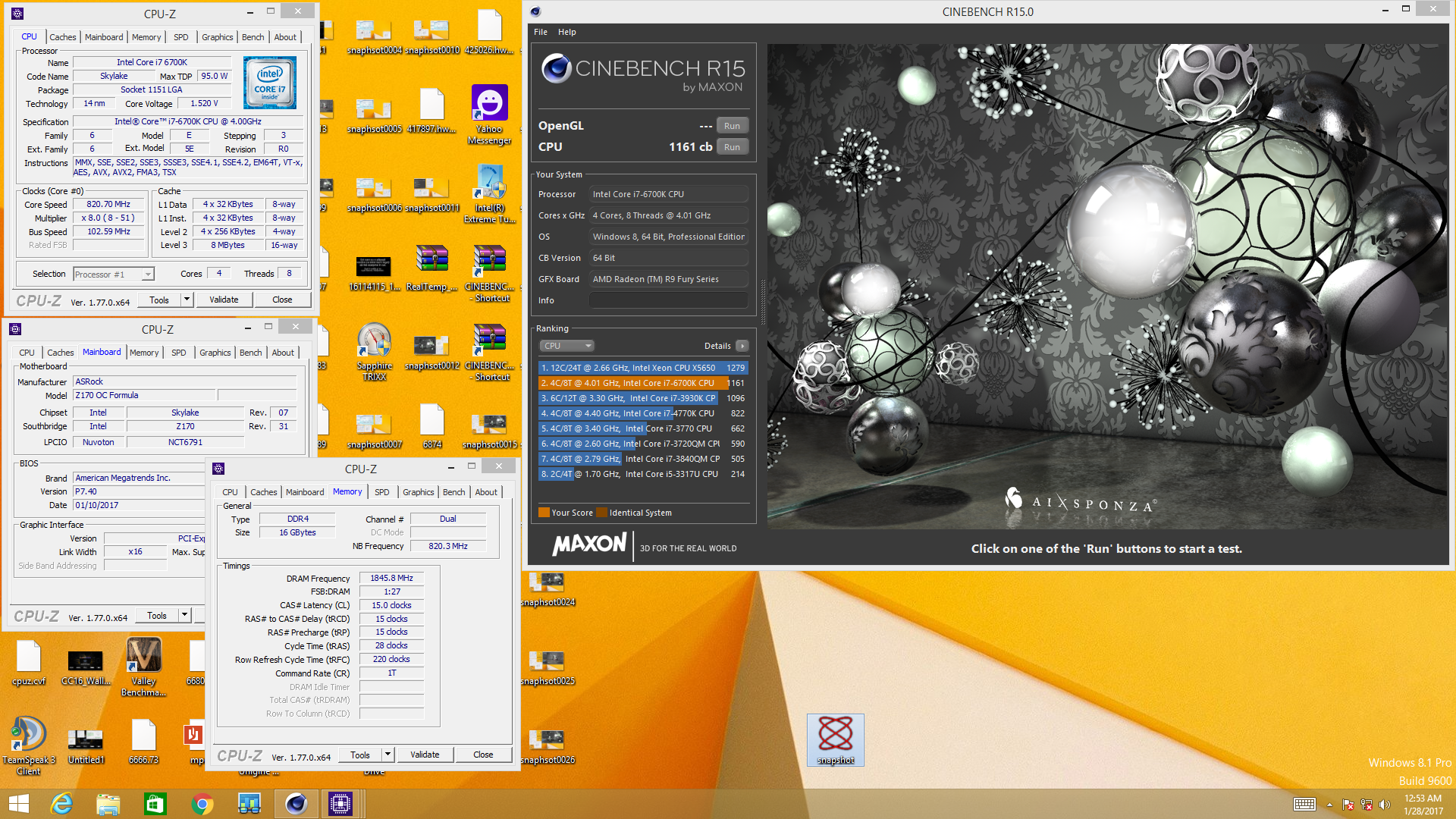Viewport: 1456px width, 819px height.
Task: Run the OpenGL benchmark
Action: tap(732, 126)
